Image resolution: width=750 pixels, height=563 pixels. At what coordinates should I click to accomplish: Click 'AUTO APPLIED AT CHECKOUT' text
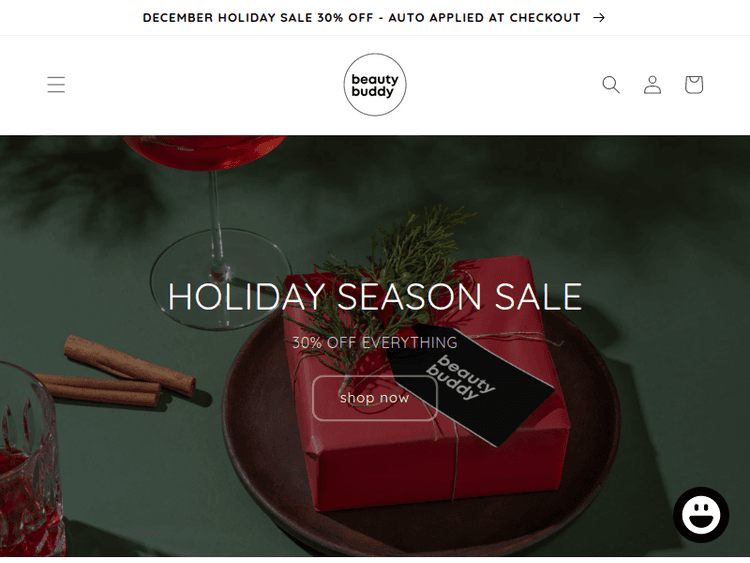(x=484, y=18)
